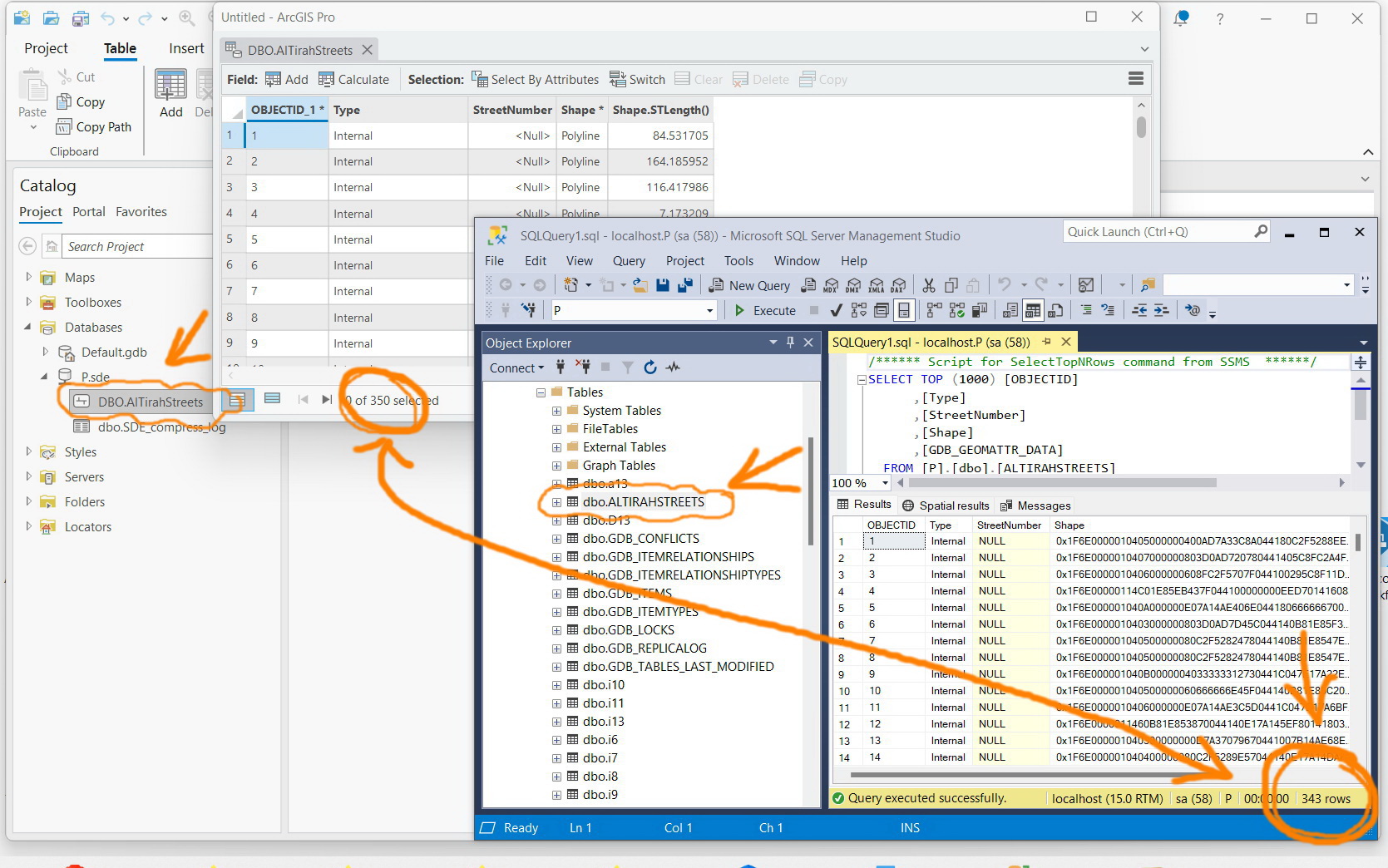The height and width of the screenshot is (868, 1388).
Task: Toggle Object Explorer auto-hide pin
Action: pyautogui.click(x=790, y=343)
